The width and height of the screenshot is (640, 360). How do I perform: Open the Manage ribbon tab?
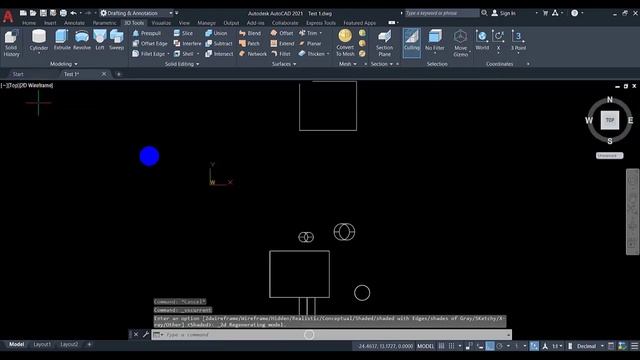click(207, 23)
